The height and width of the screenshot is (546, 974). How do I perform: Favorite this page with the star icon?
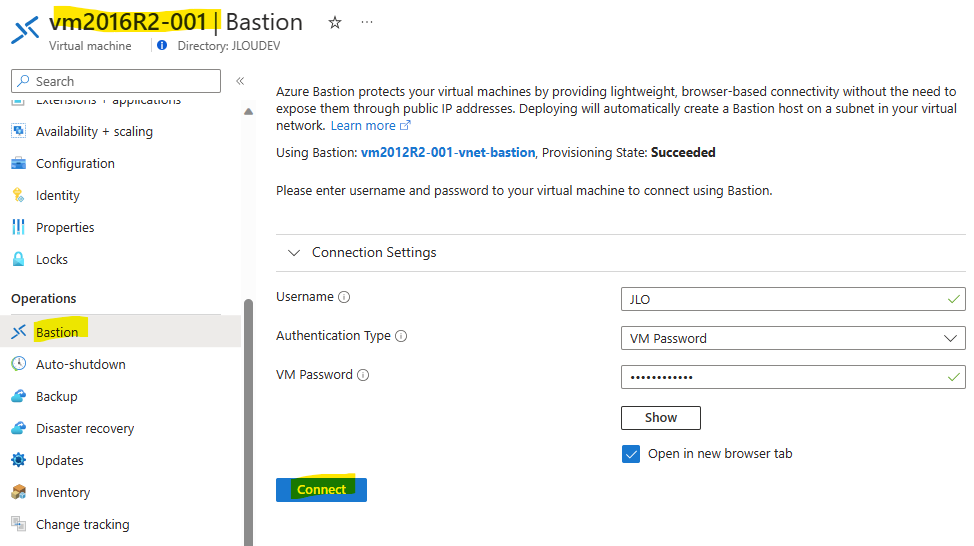[x=335, y=23]
